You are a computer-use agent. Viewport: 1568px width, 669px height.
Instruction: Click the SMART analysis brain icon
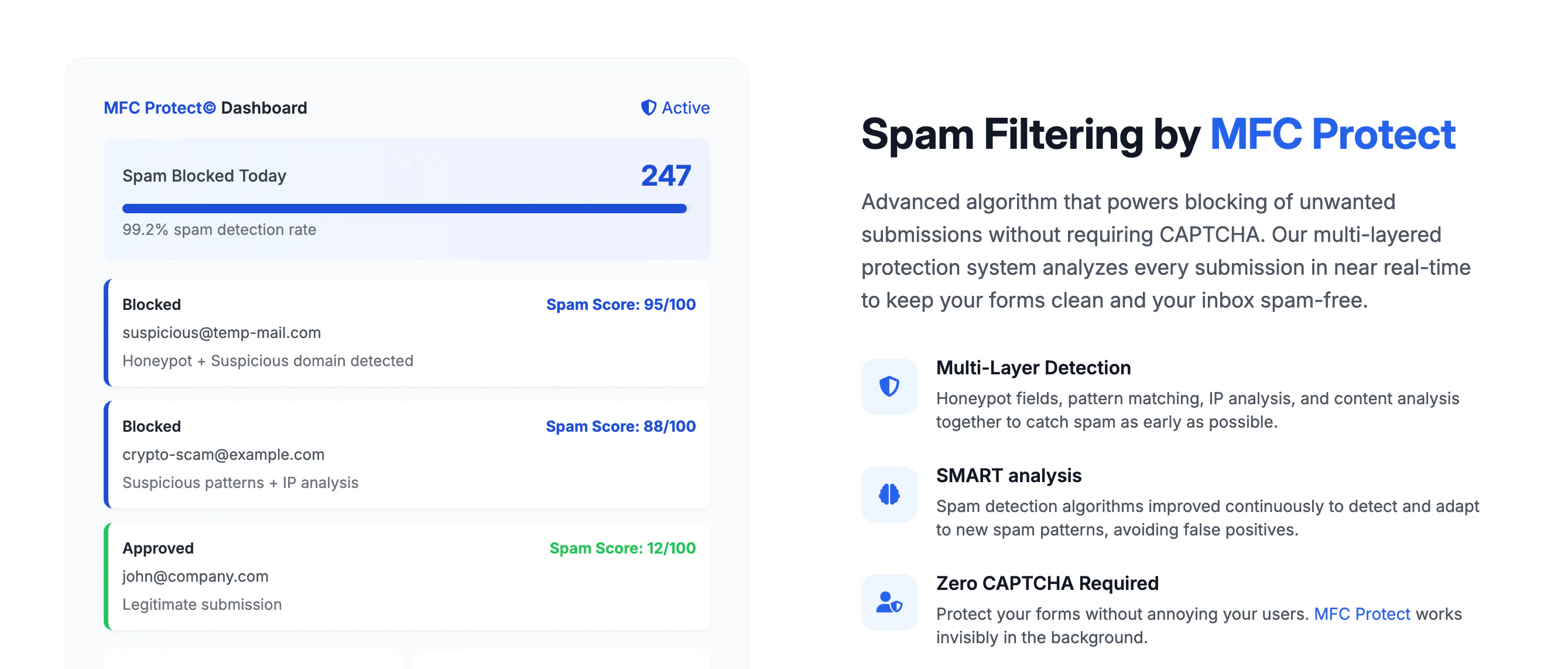(x=889, y=494)
